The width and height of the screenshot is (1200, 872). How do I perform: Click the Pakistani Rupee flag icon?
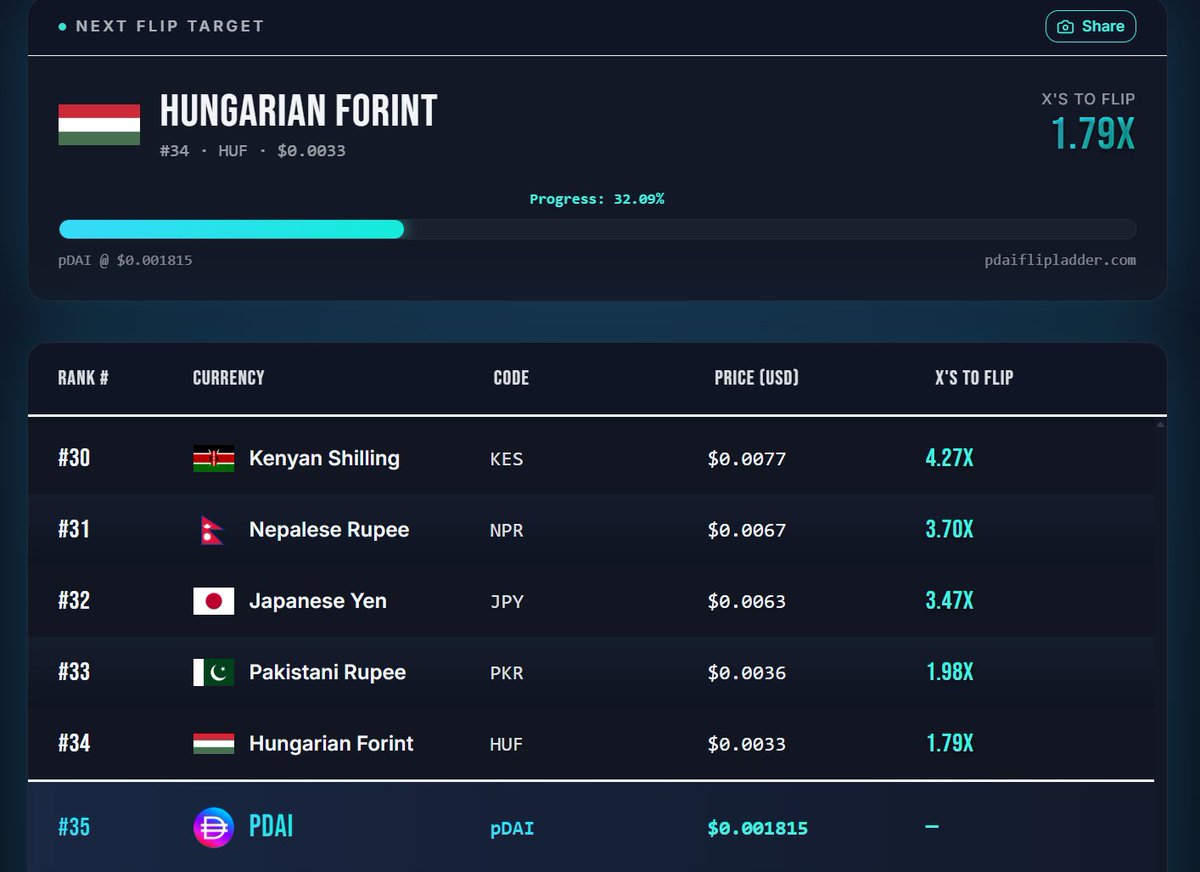[x=214, y=672]
